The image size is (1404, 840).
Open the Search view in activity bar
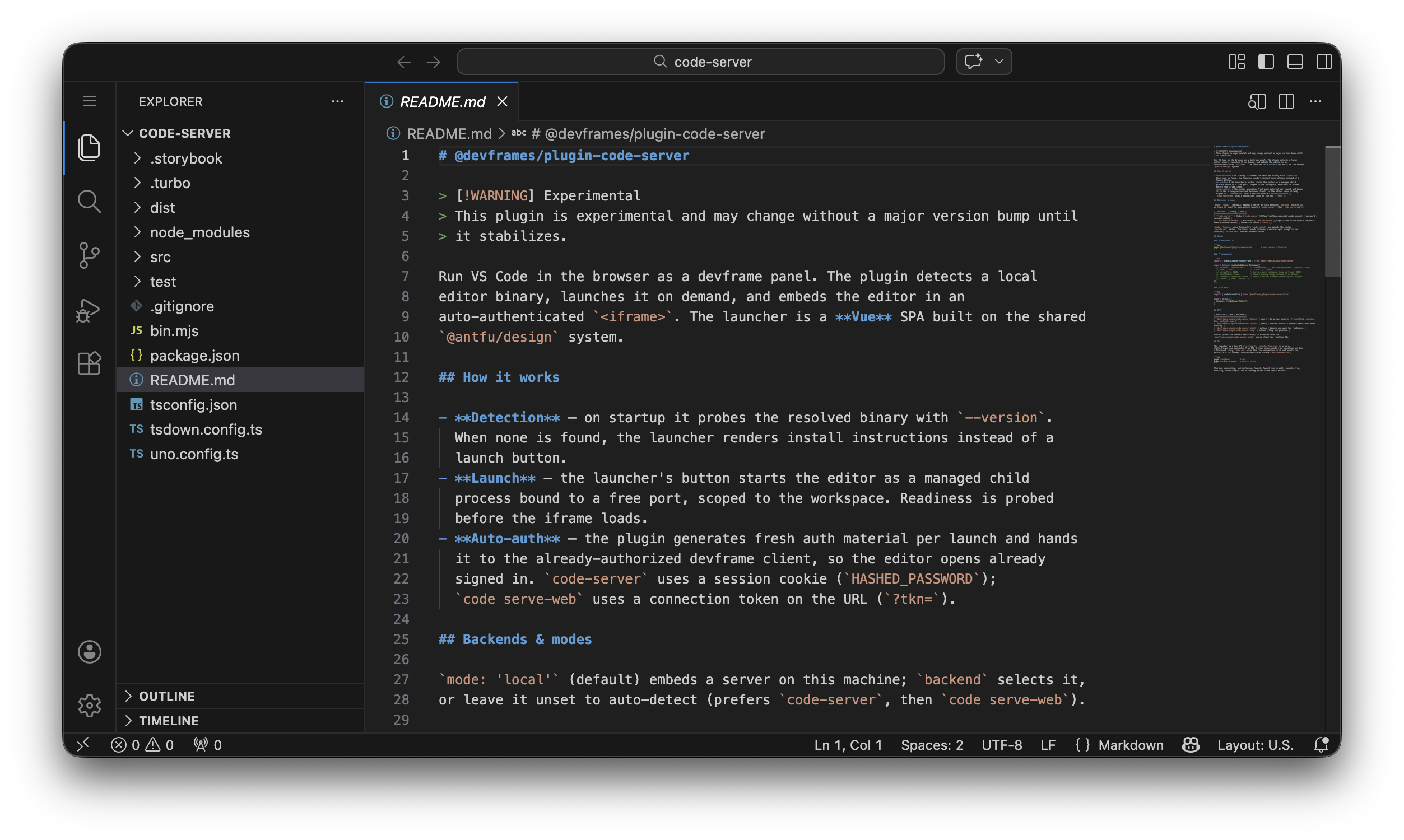click(x=90, y=202)
